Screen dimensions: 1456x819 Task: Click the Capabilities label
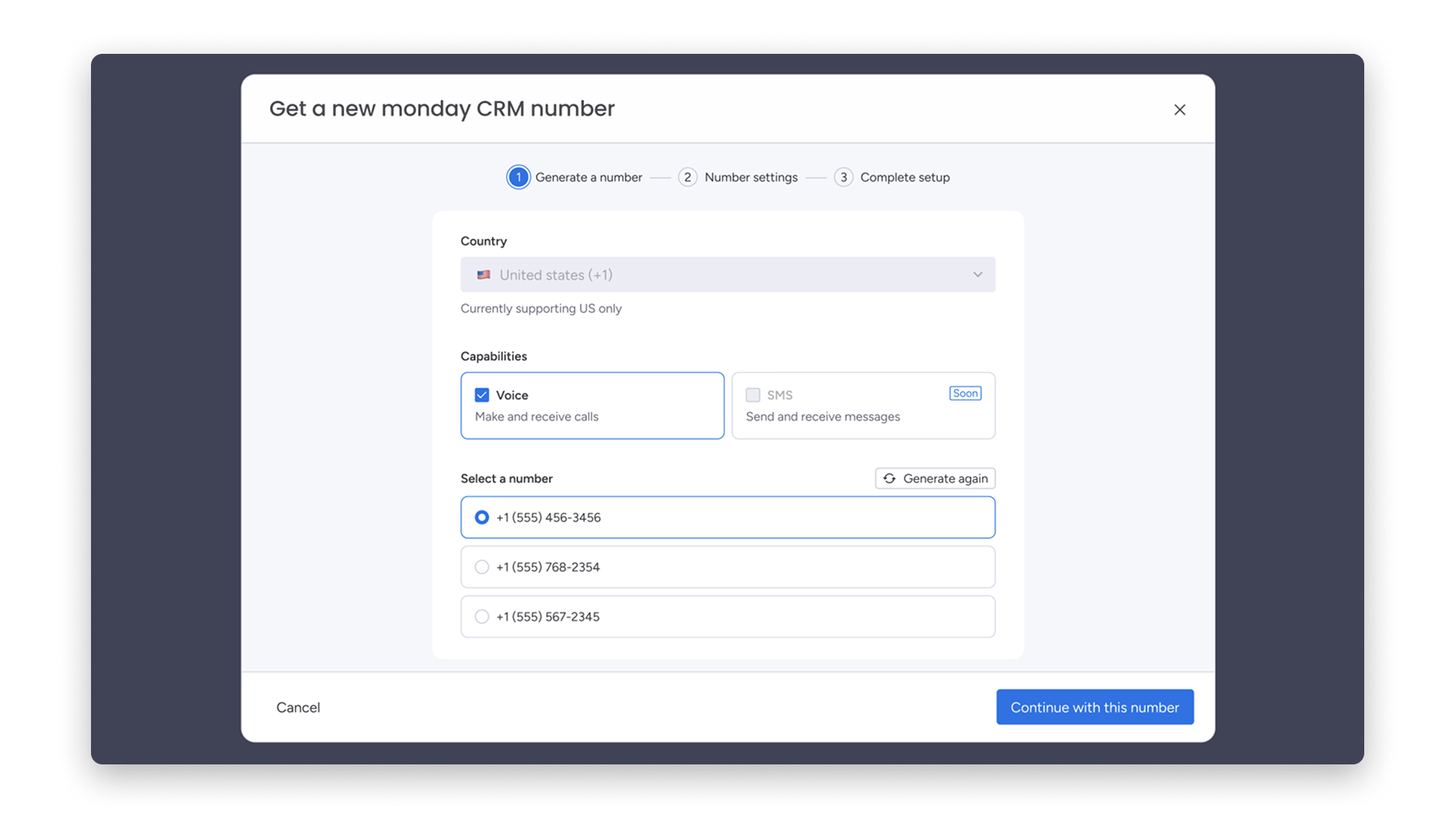(x=494, y=356)
